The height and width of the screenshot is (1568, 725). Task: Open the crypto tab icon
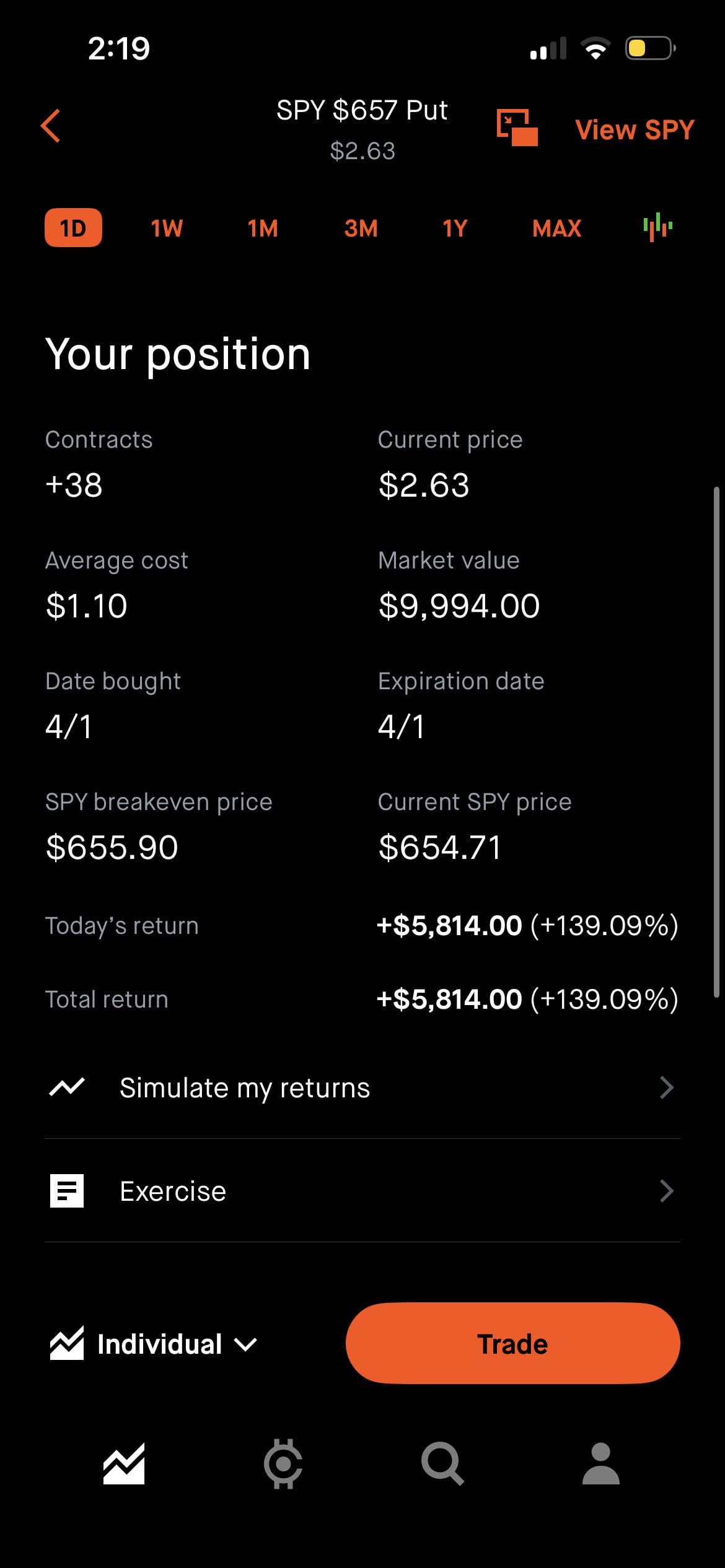click(x=283, y=1464)
